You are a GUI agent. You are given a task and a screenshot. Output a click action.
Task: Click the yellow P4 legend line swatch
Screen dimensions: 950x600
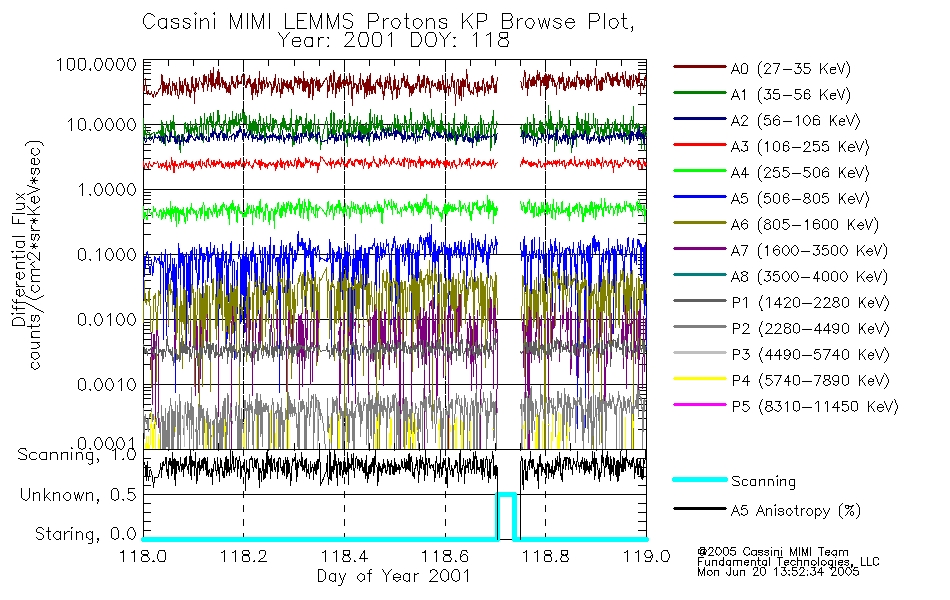click(x=700, y=379)
